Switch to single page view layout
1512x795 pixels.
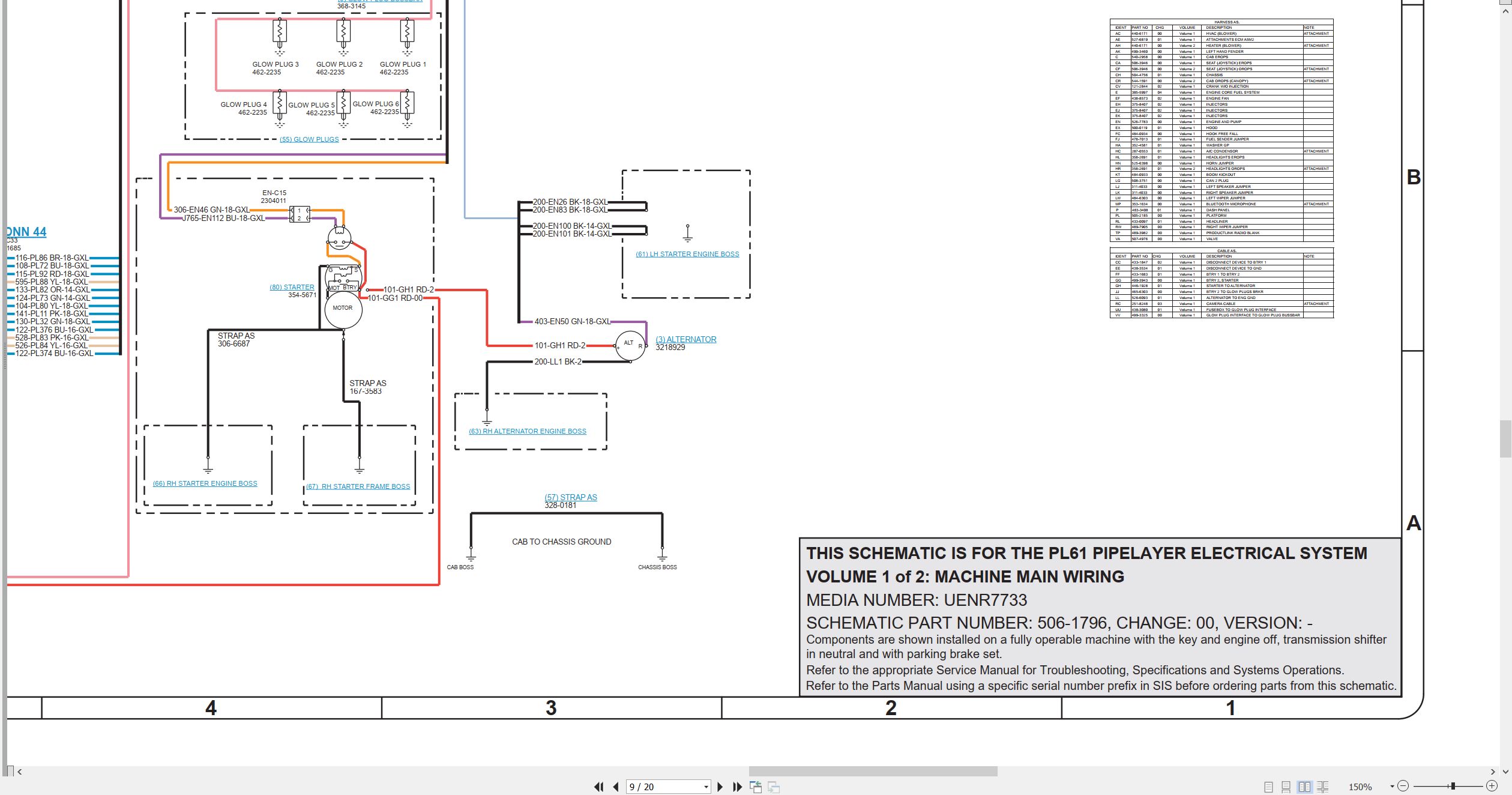click(x=1268, y=787)
